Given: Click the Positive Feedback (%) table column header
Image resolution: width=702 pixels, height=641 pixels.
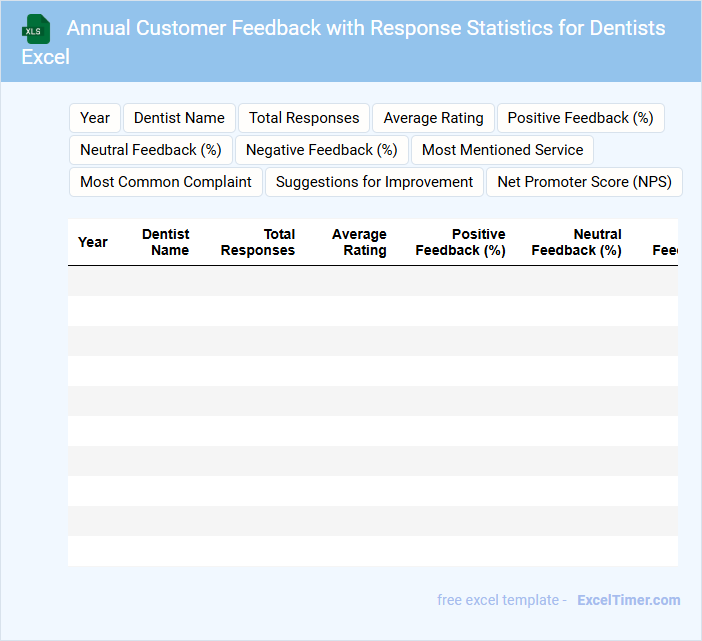Looking at the screenshot, I should click(x=461, y=242).
